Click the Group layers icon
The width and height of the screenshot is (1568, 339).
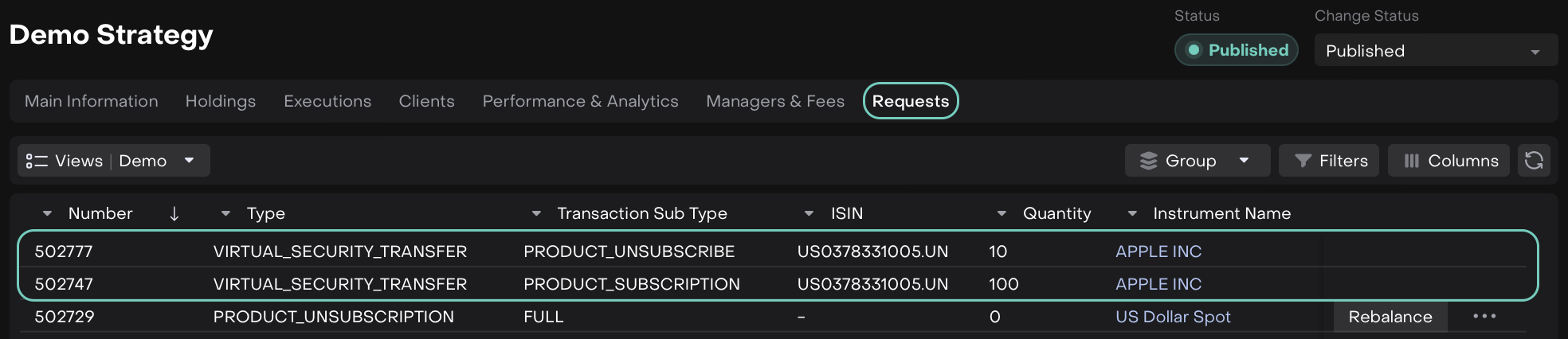tap(1148, 161)
